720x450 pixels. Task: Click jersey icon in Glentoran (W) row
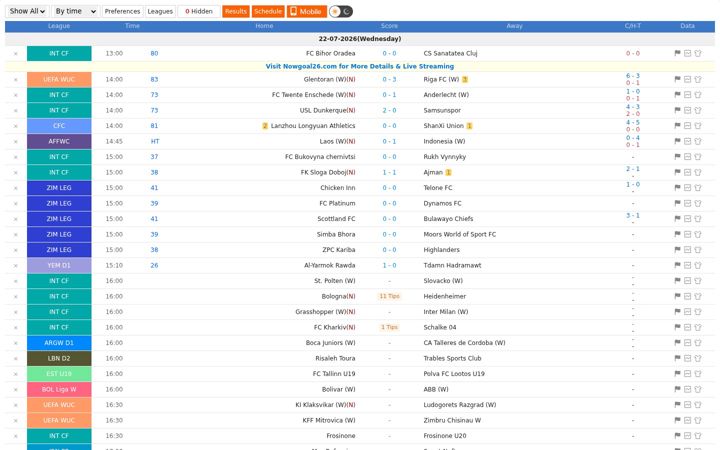[698, 79]
